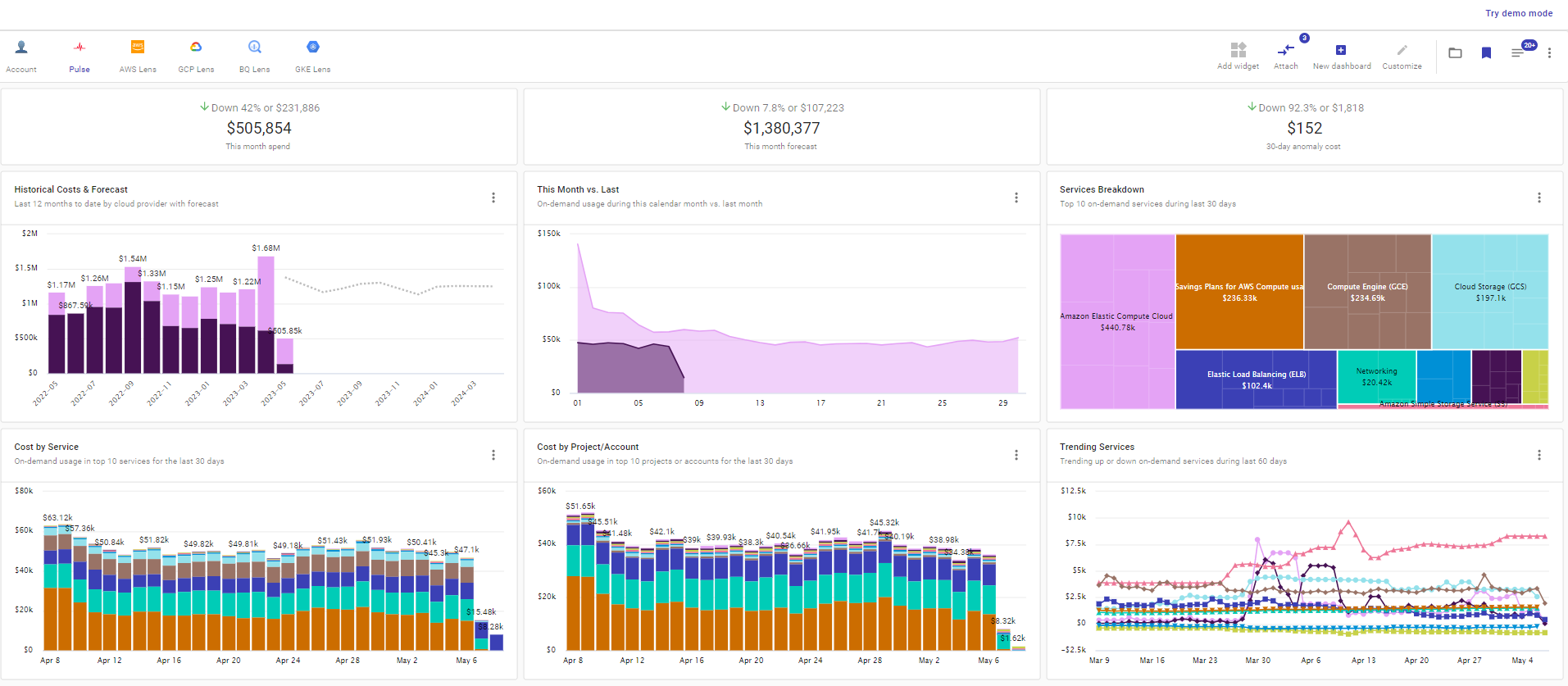
Task: Select the BQ Lens icon
Action: click(x=255, y=48)
